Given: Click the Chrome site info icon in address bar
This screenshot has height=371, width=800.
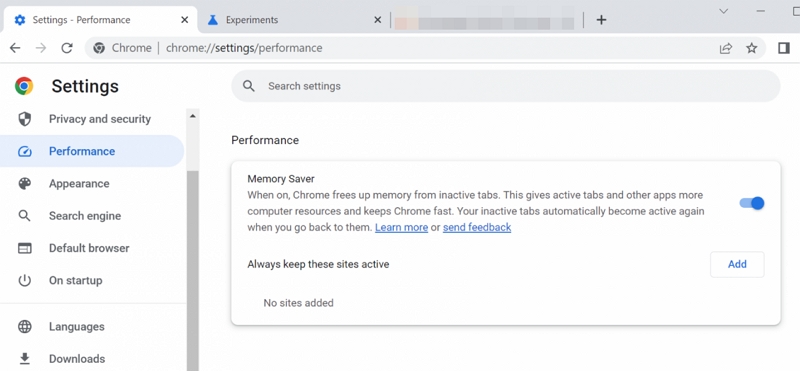Looking at the screenshot, I should coord(98,48).
